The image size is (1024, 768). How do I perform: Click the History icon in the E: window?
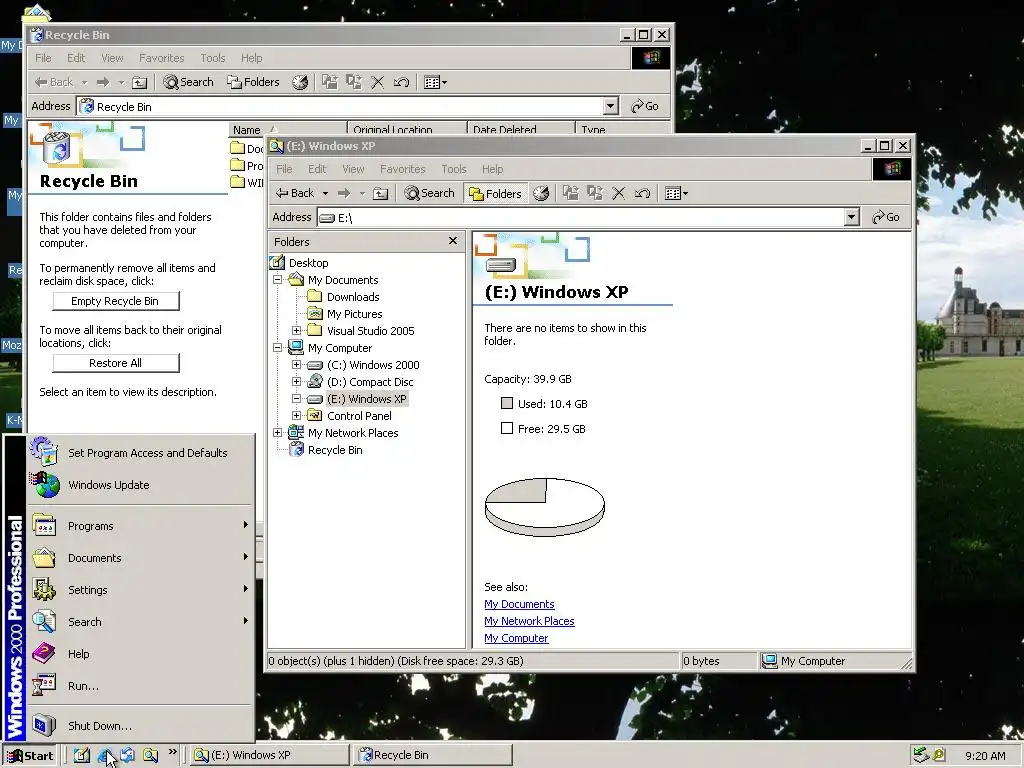coord(541,193)
